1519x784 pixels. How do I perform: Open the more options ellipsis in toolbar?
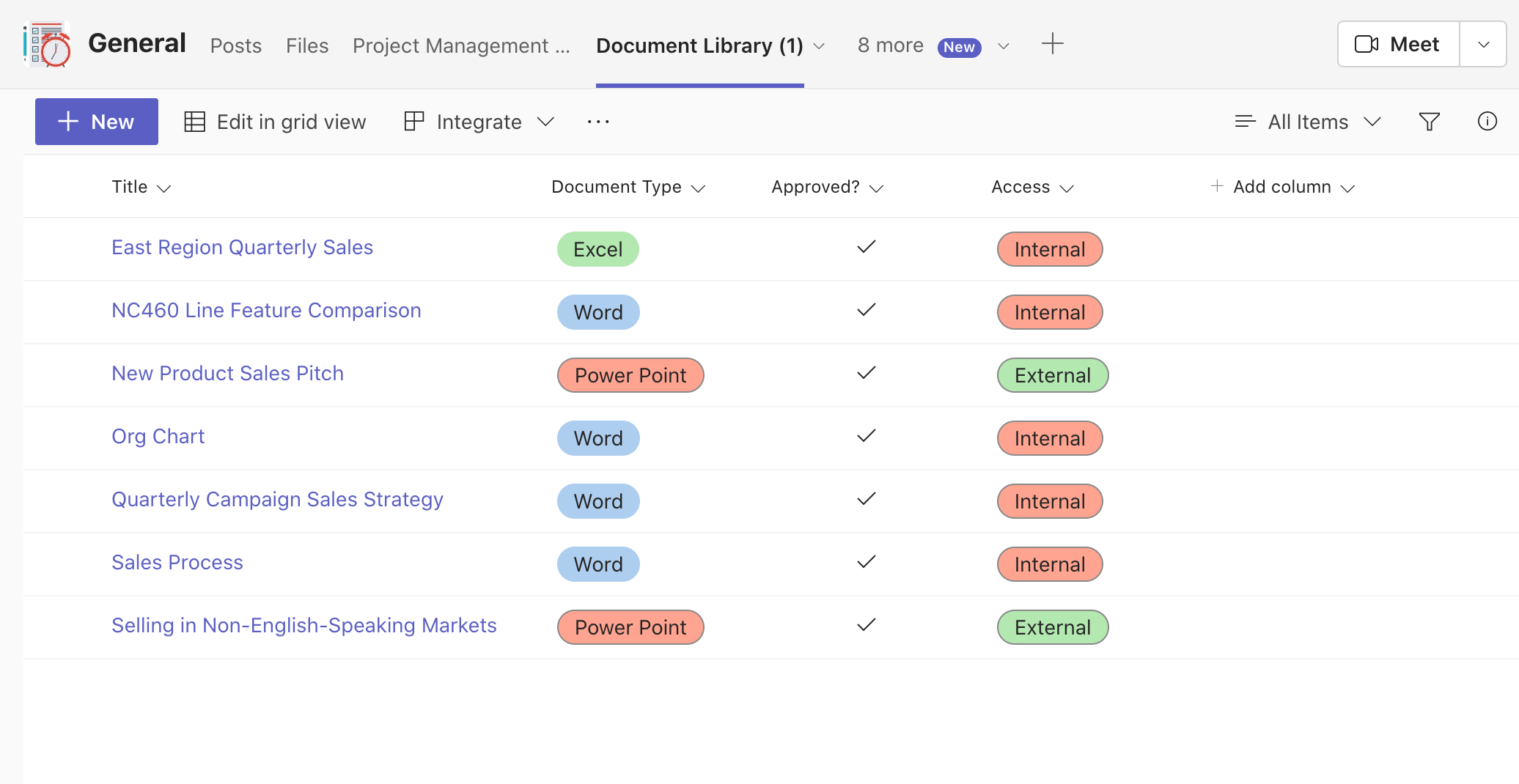pos(598,122)
